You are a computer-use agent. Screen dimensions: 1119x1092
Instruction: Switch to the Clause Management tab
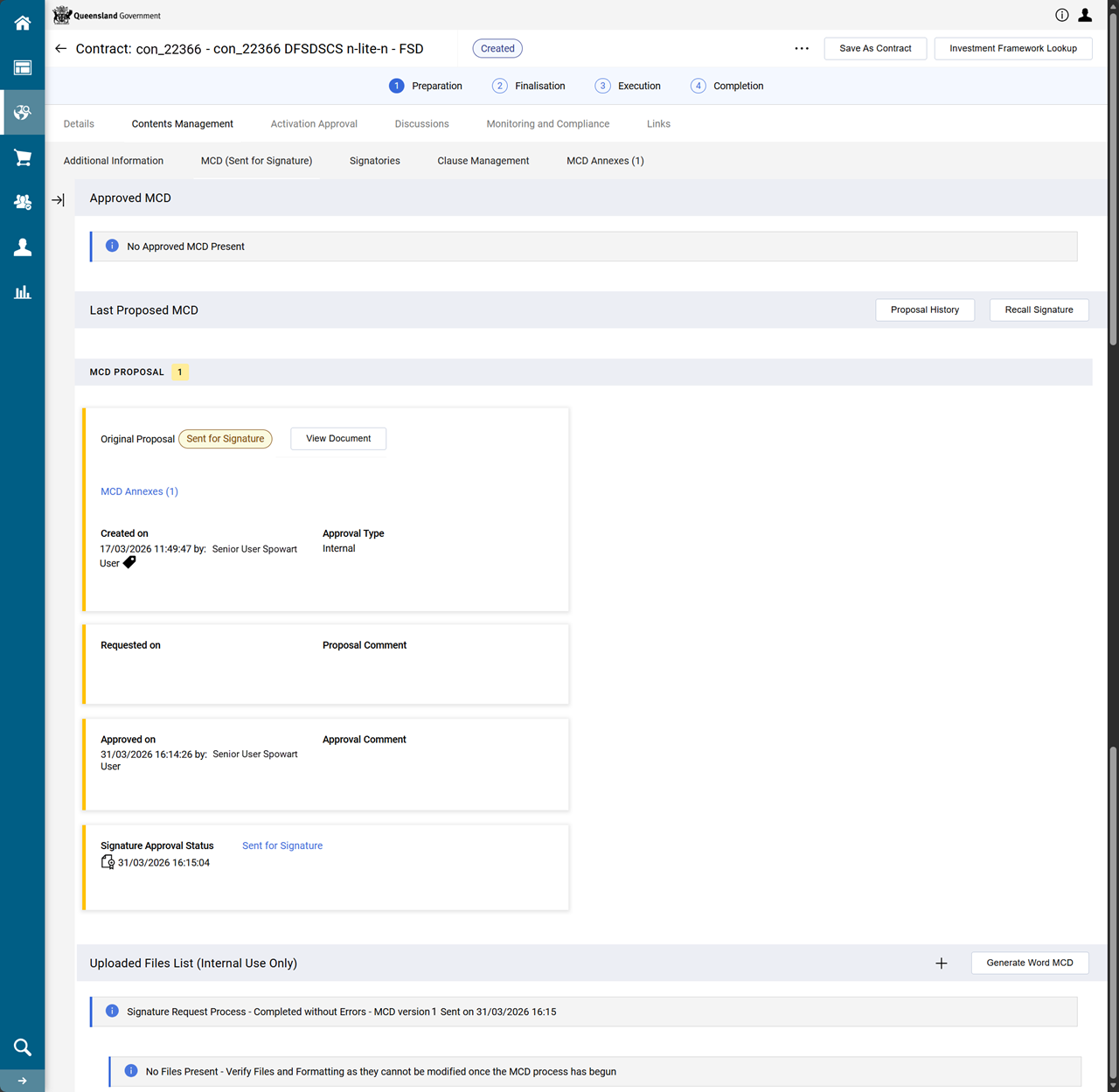pos(483,161)
